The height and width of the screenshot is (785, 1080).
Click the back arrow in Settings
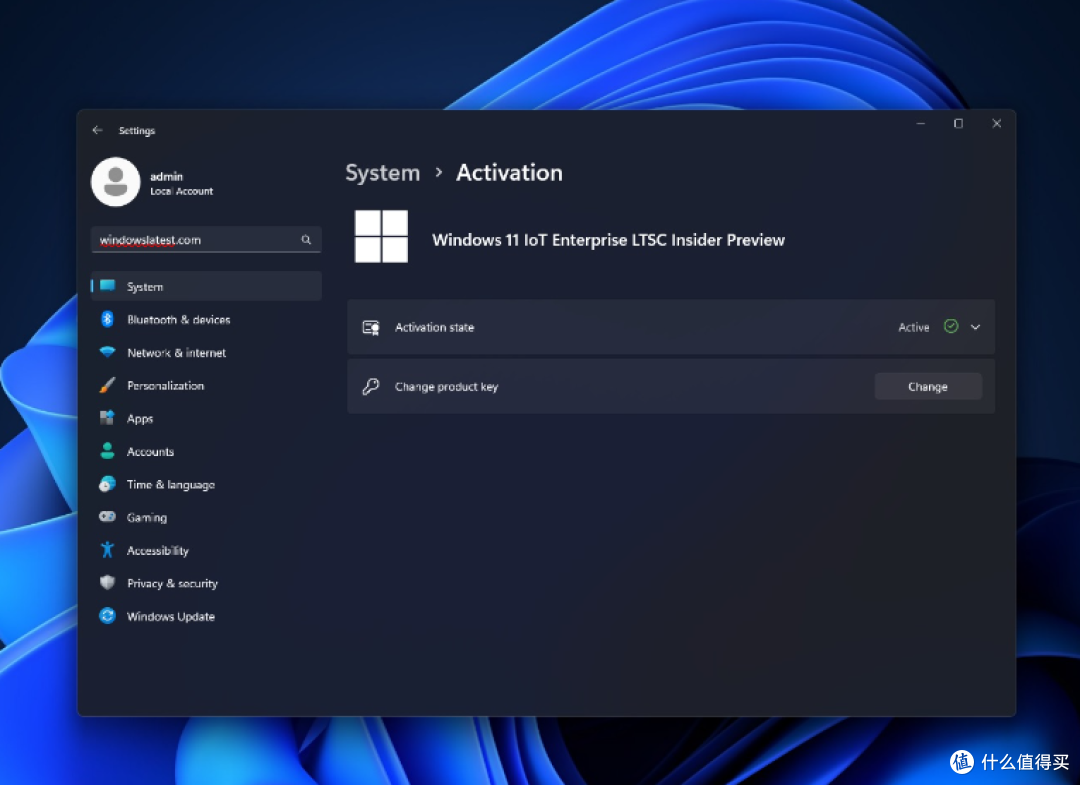coord(97,131)
